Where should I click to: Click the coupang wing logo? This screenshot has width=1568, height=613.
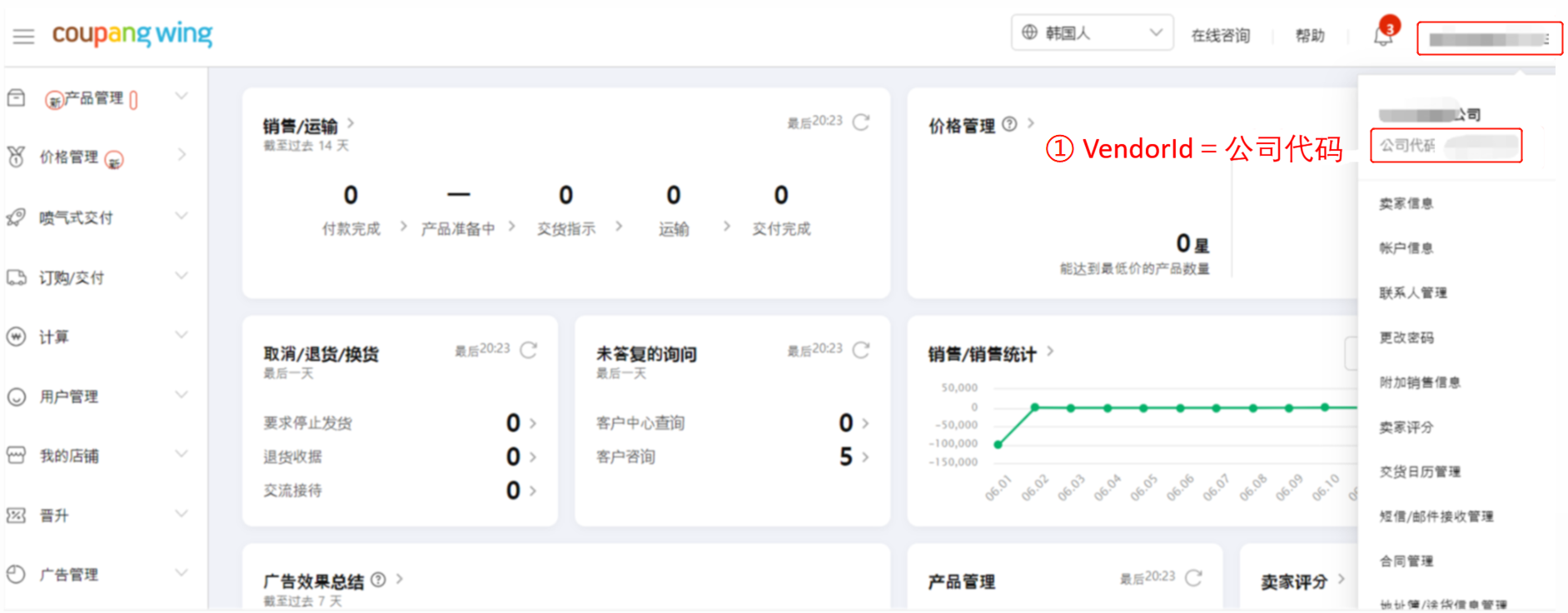(x=132, y=34)
